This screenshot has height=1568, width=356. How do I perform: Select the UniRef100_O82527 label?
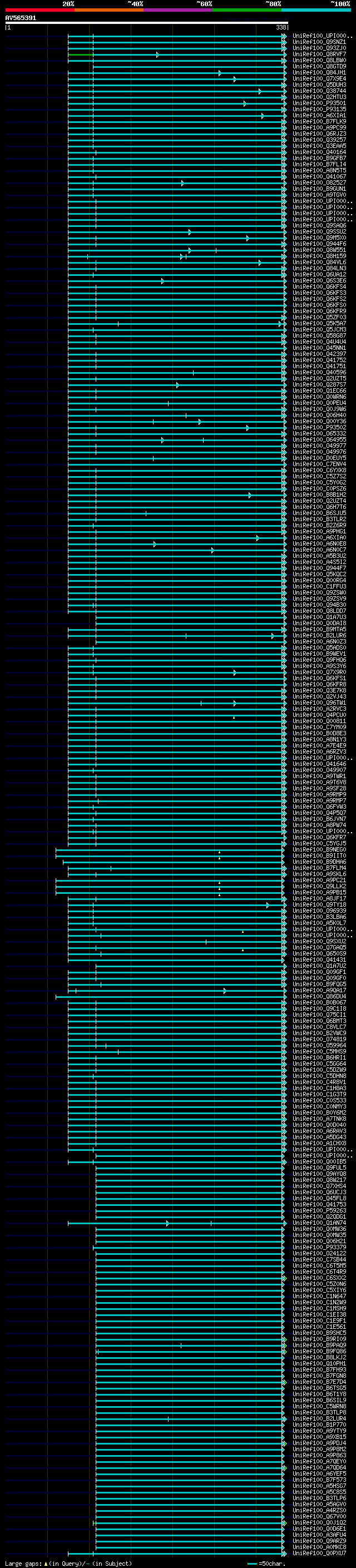319,182
